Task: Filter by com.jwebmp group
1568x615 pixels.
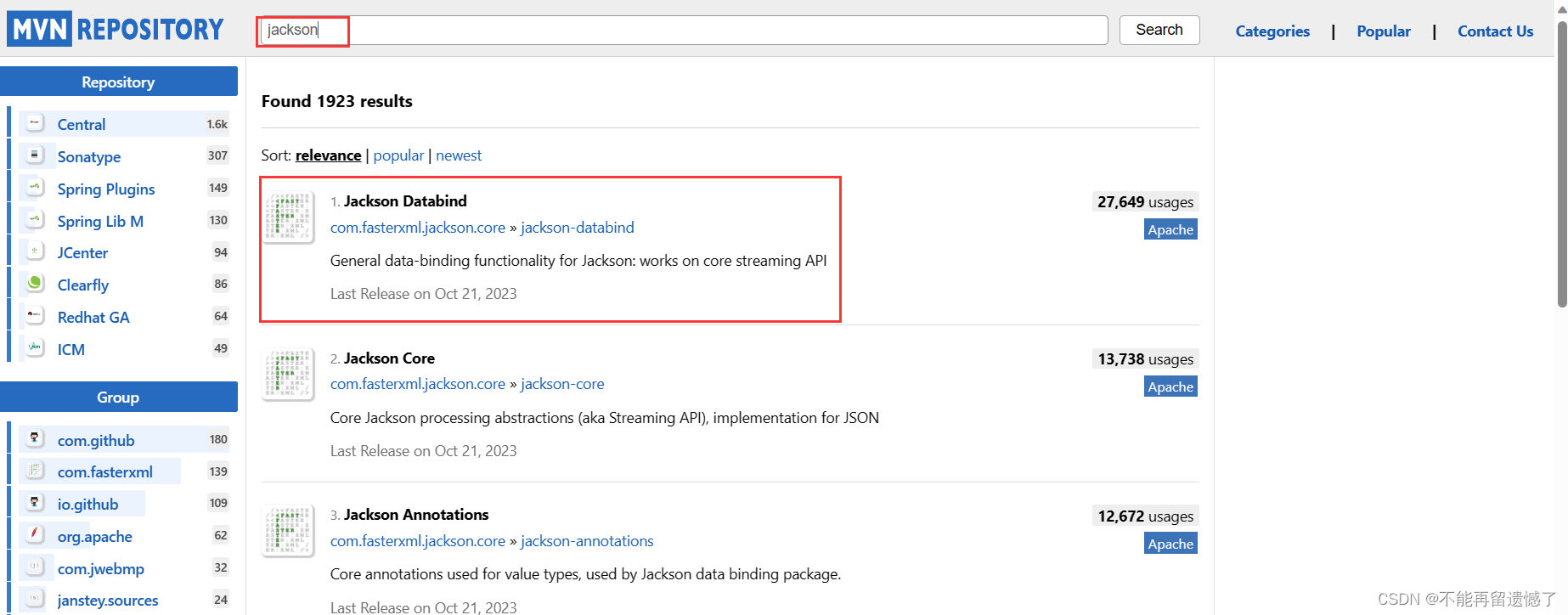Action: point(101,569)
